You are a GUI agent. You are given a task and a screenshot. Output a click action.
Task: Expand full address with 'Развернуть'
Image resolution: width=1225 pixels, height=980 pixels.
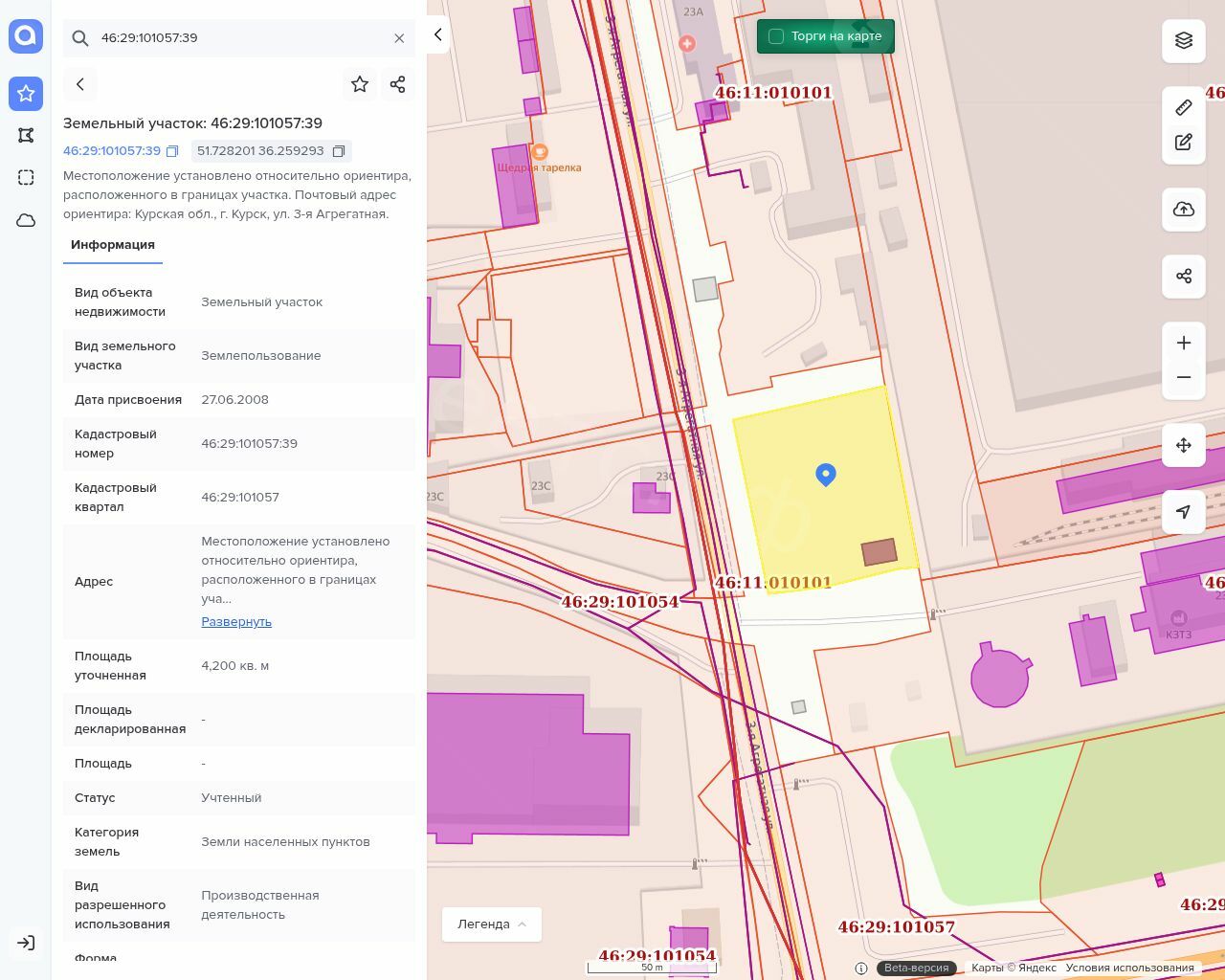point(236,622)
